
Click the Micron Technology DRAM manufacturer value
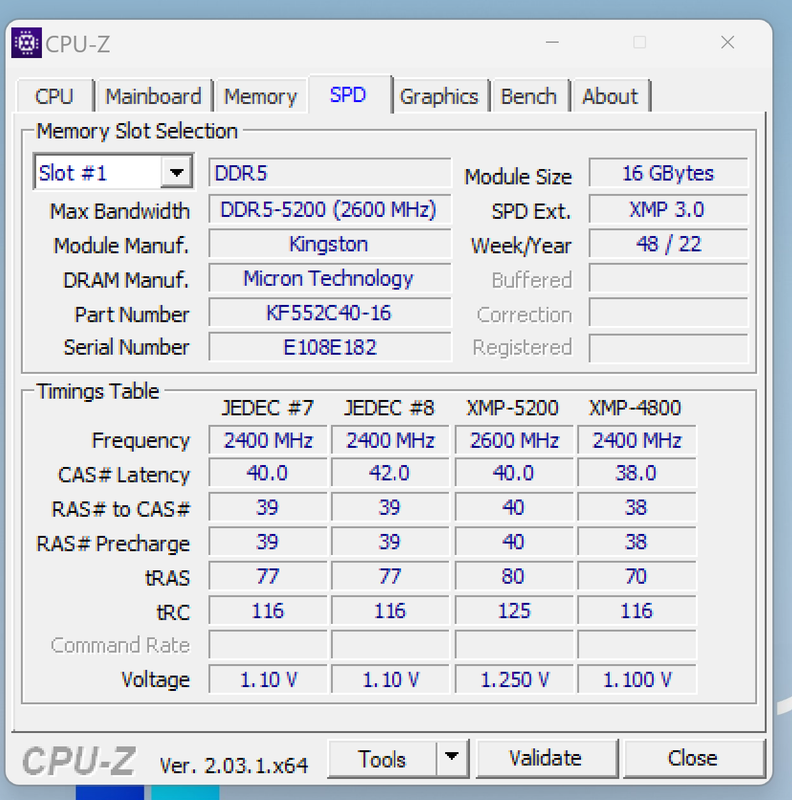(330, 279)
